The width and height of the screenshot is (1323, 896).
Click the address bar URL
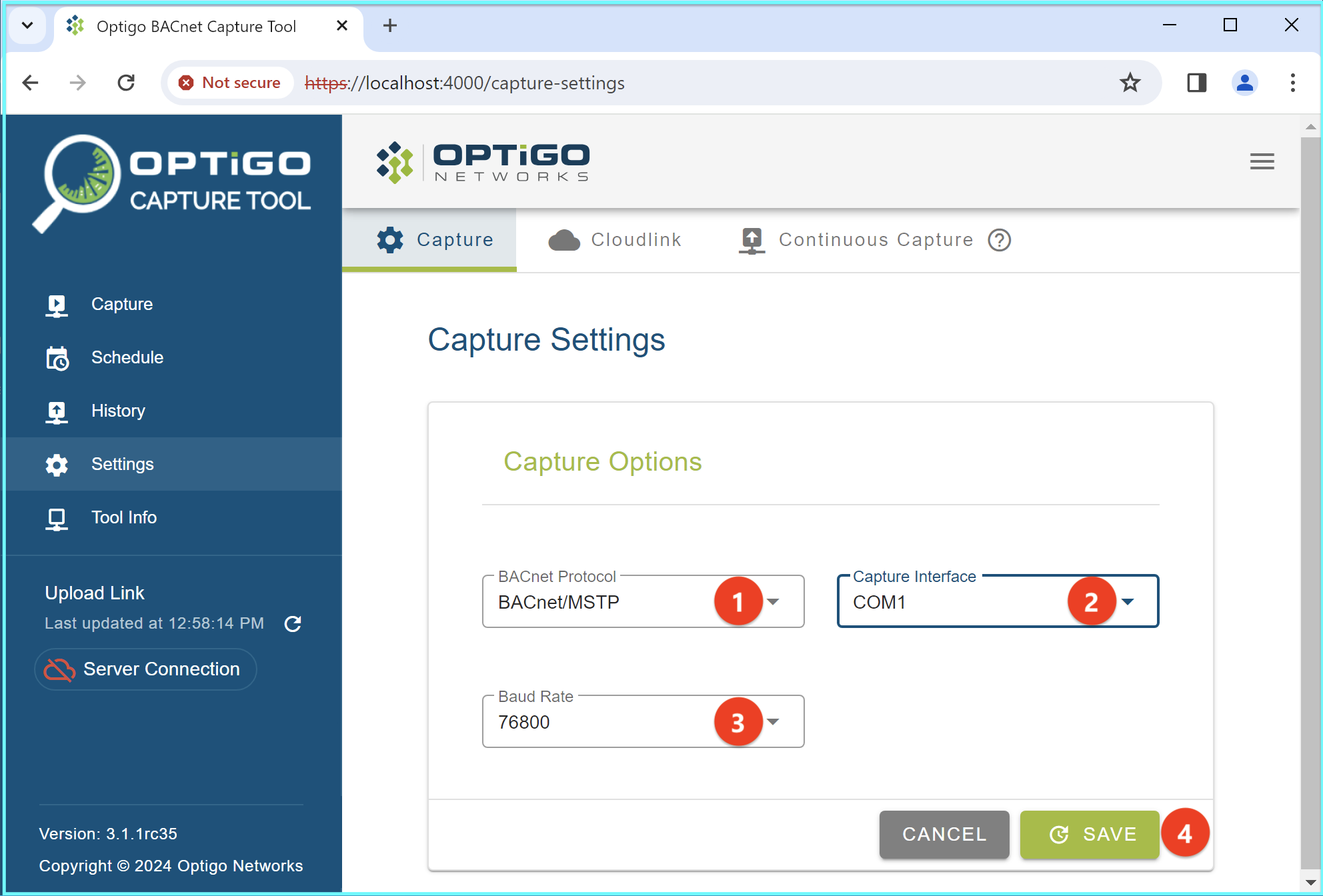[x=465, y=83]
